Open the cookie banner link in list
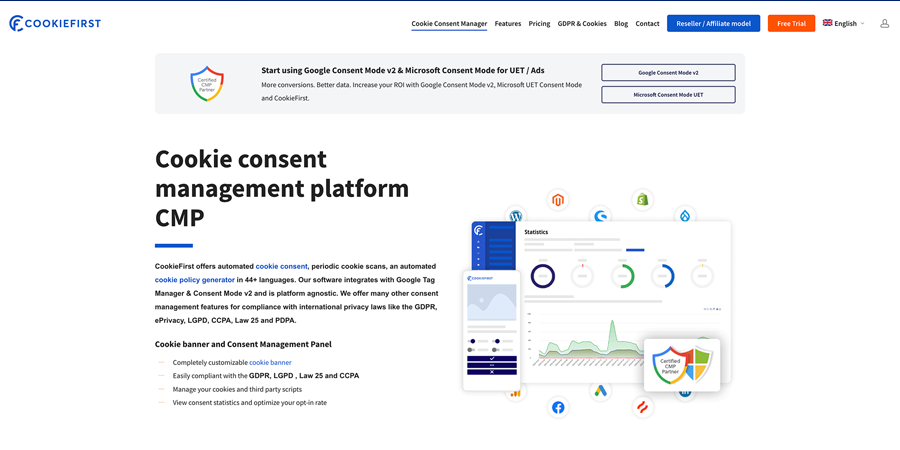 (270, 362)
